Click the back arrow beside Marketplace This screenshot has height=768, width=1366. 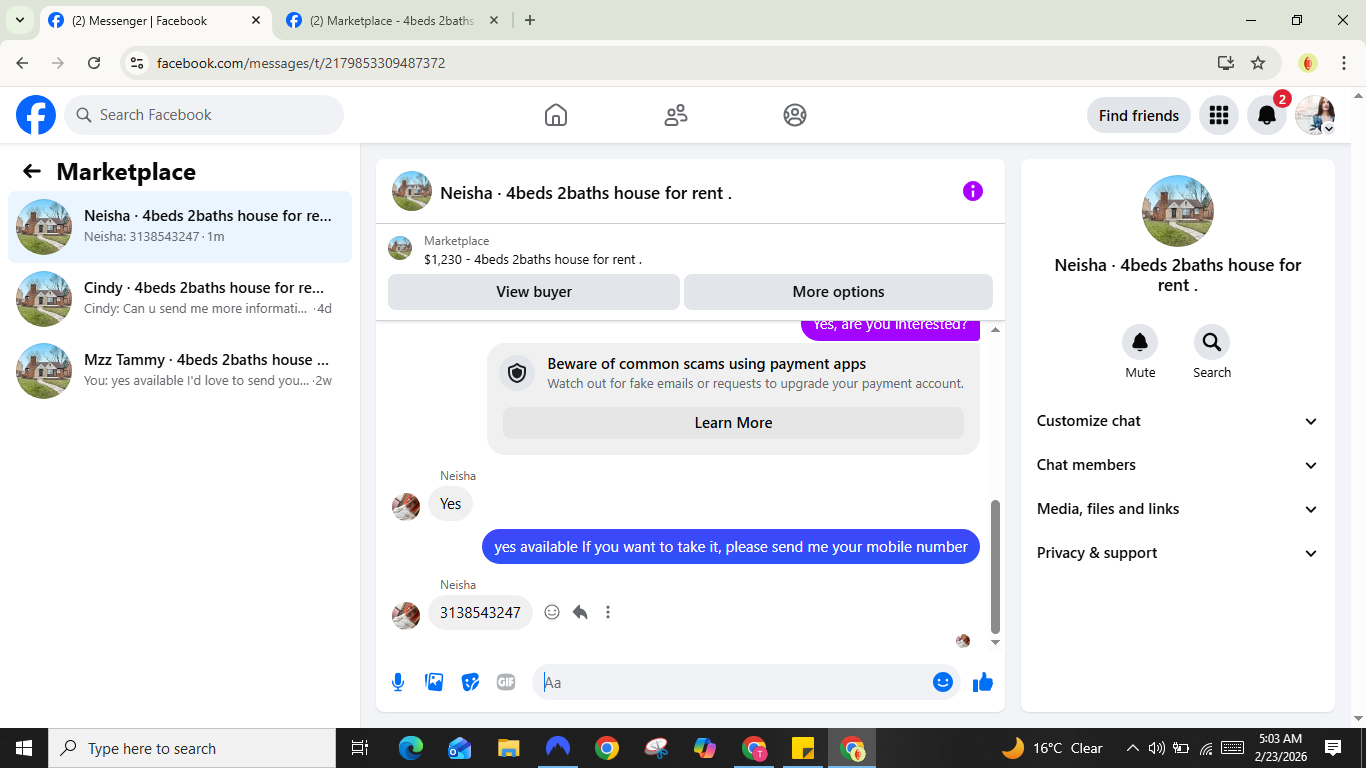point(32,171)
